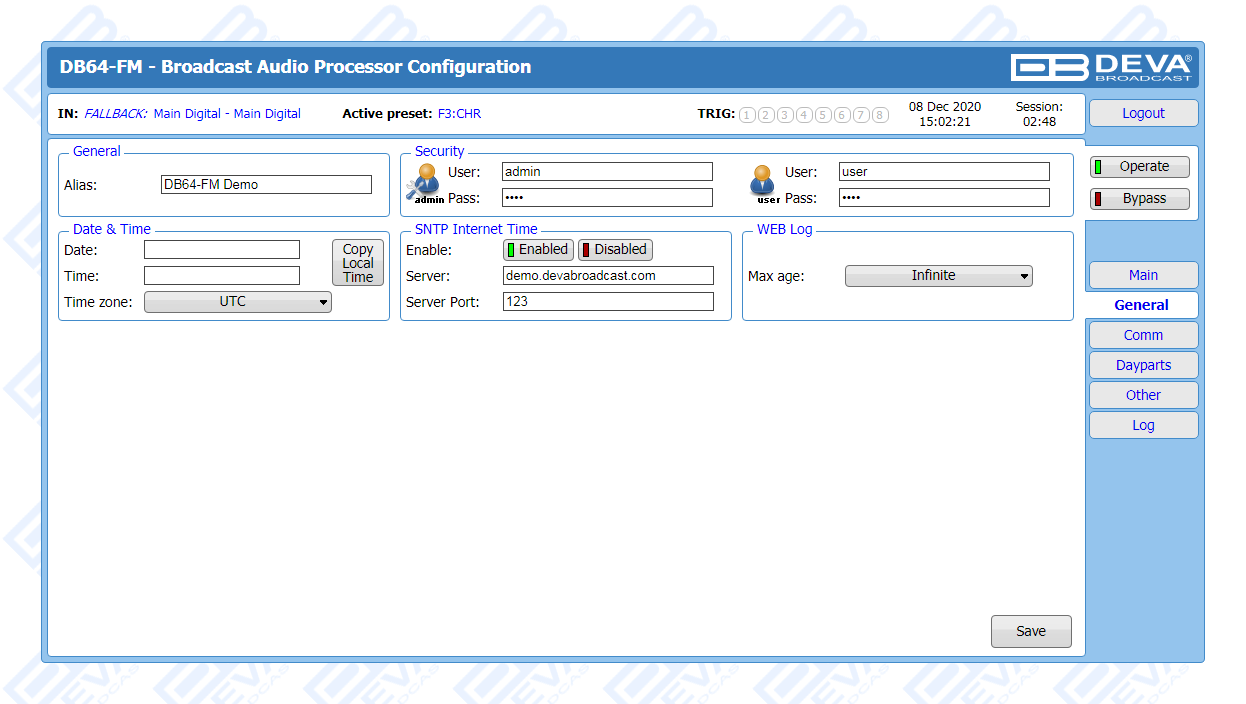
Task: Click the Alias input field
Action: tap(266, 185)
